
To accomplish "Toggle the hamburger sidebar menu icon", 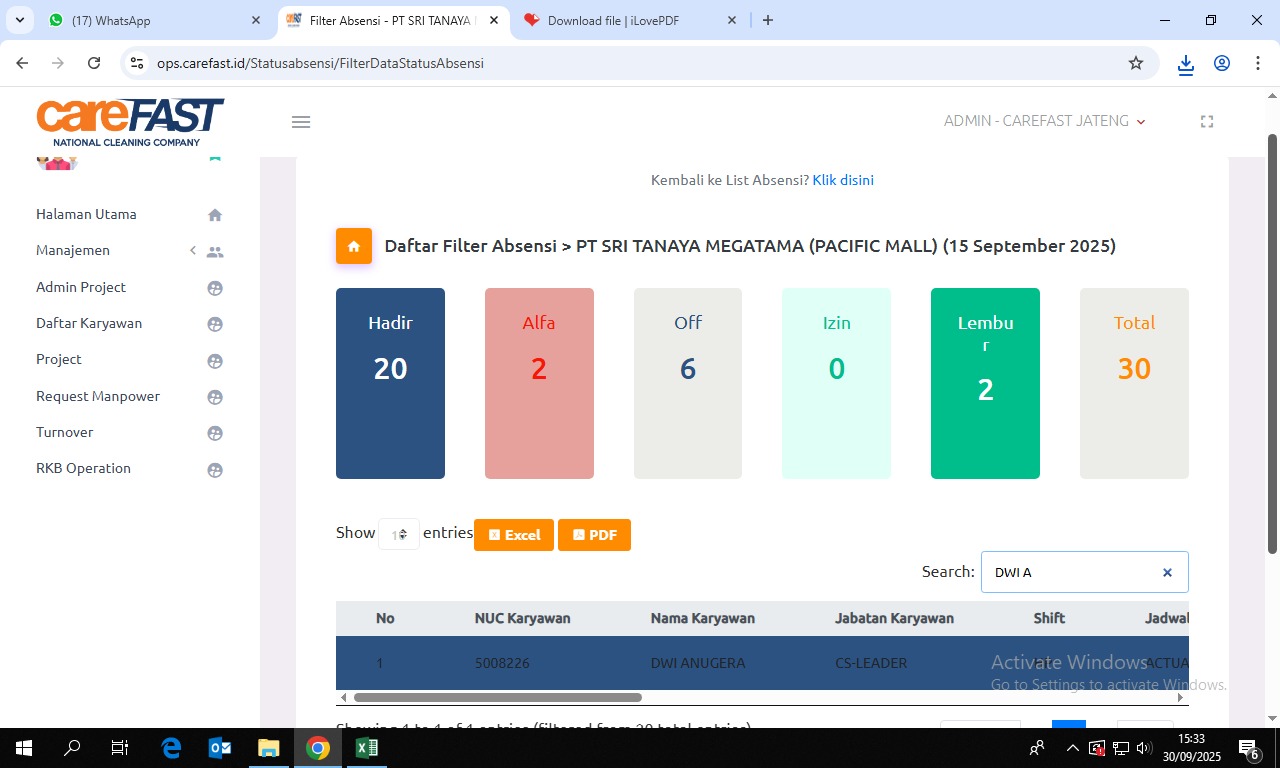I will pyautogui.click(x=301, y=122).
